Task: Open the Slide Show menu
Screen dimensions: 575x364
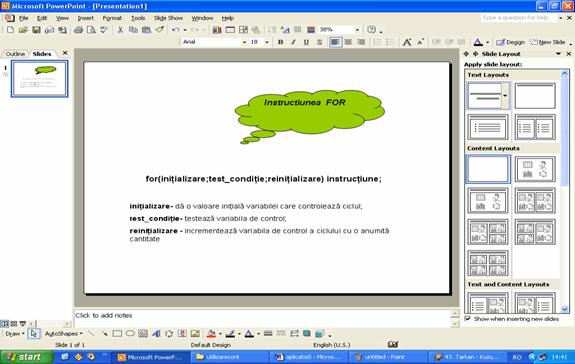Action: 168,18
